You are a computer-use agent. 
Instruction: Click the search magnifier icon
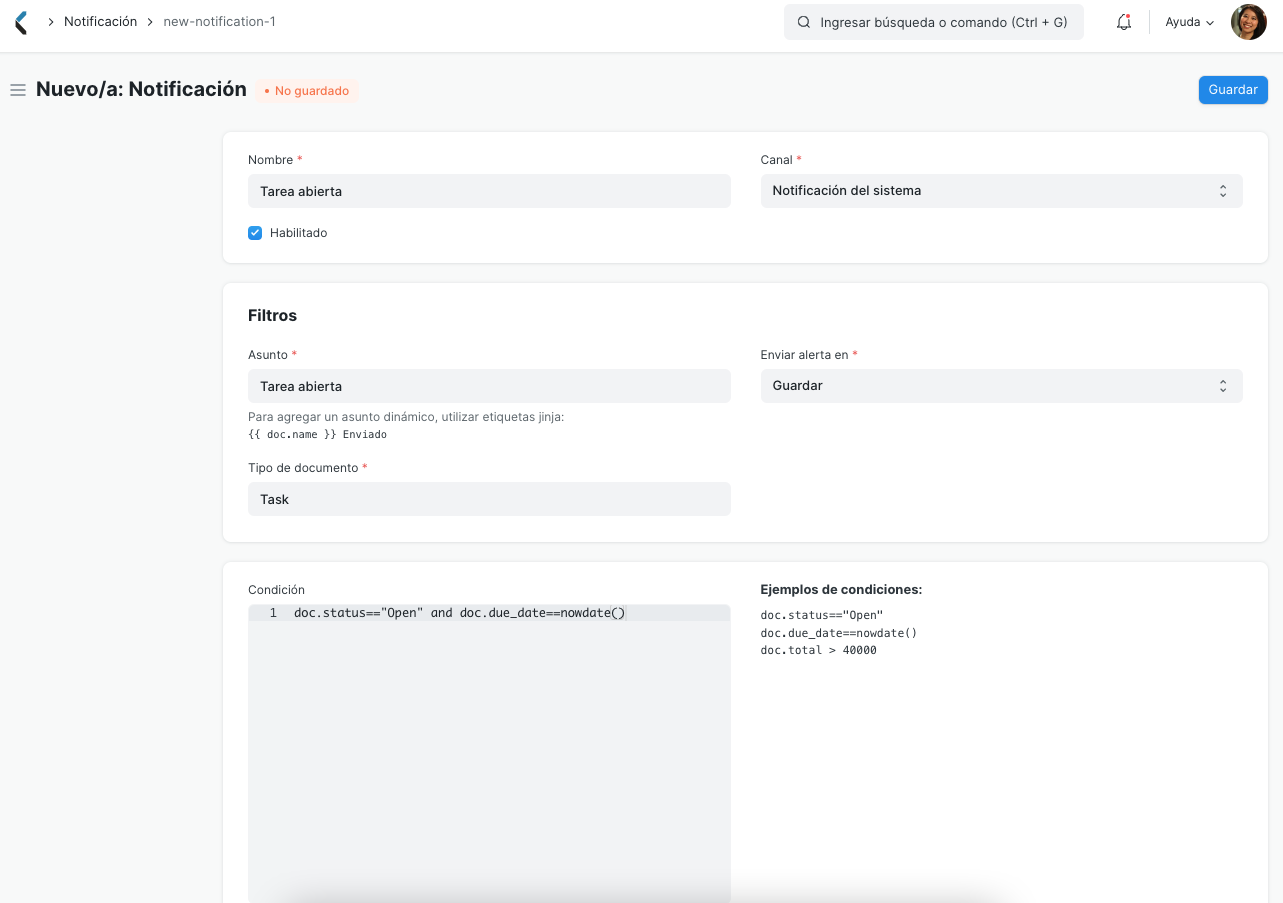point(803,22)
